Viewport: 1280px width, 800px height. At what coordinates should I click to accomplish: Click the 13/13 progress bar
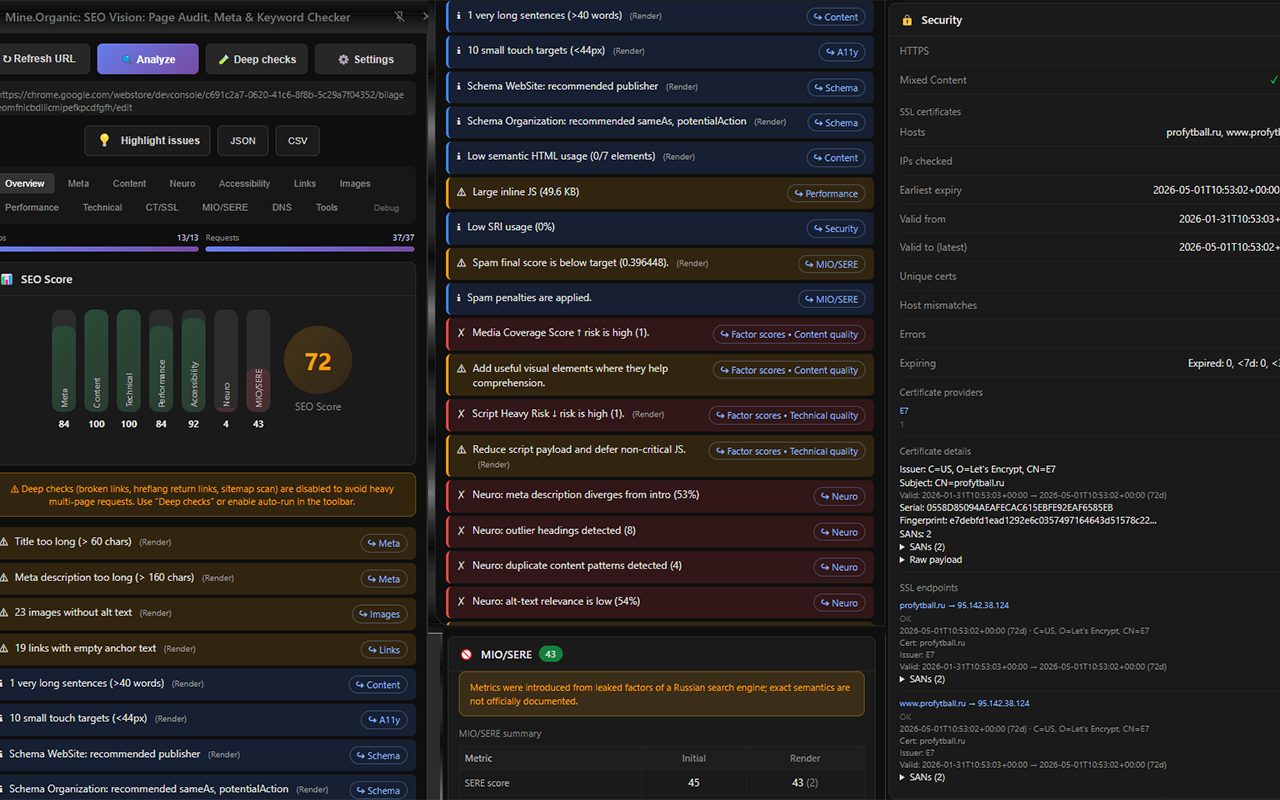coord(99,249)
